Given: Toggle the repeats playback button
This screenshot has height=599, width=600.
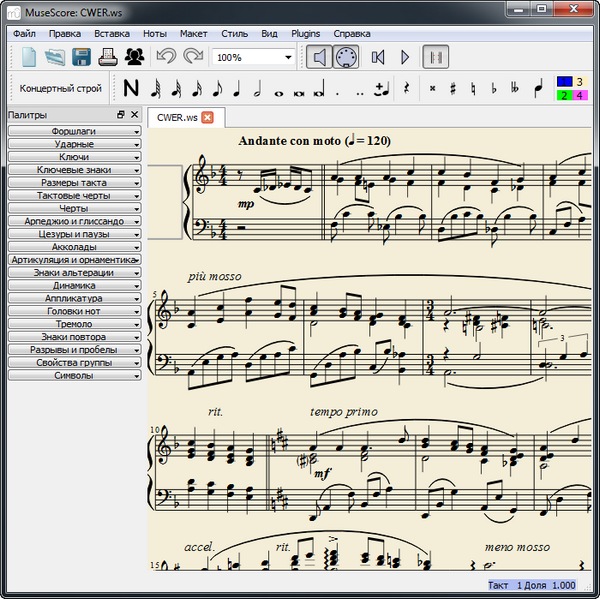Looking at the screenshot, I should click(x=435, y=57).
